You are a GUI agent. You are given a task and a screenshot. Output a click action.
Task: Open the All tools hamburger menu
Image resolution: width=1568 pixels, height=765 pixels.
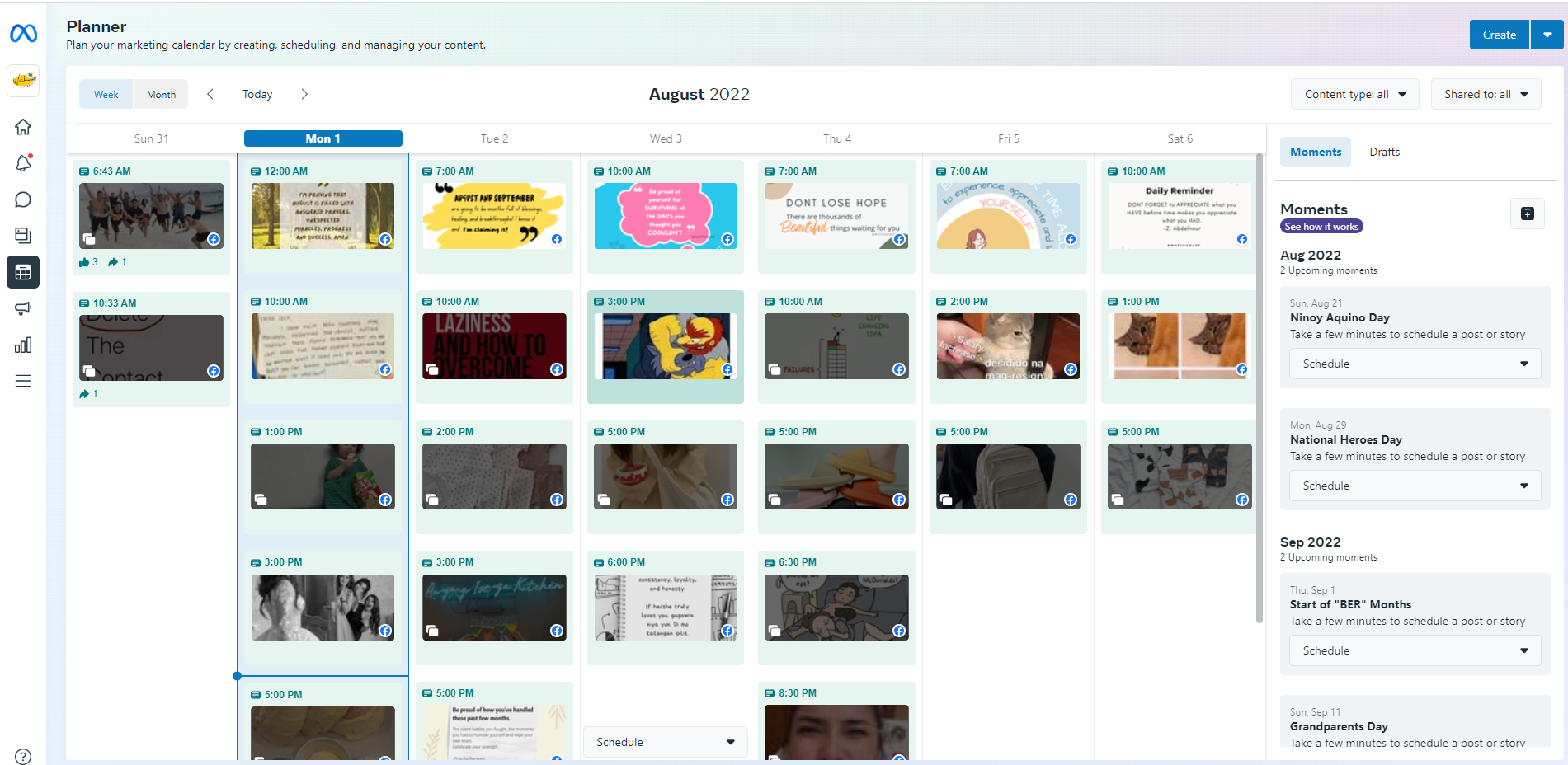point(23,381)
